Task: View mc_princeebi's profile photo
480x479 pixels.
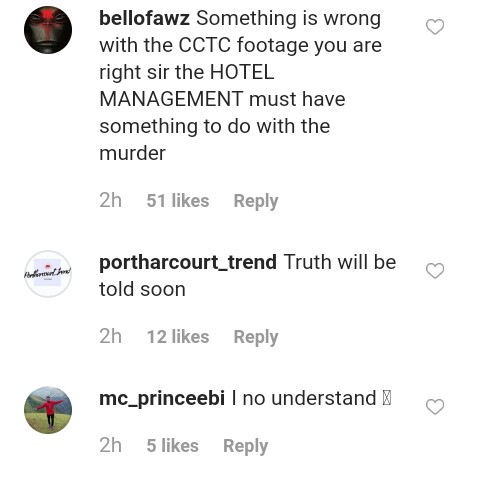Action: coord(48,410)
